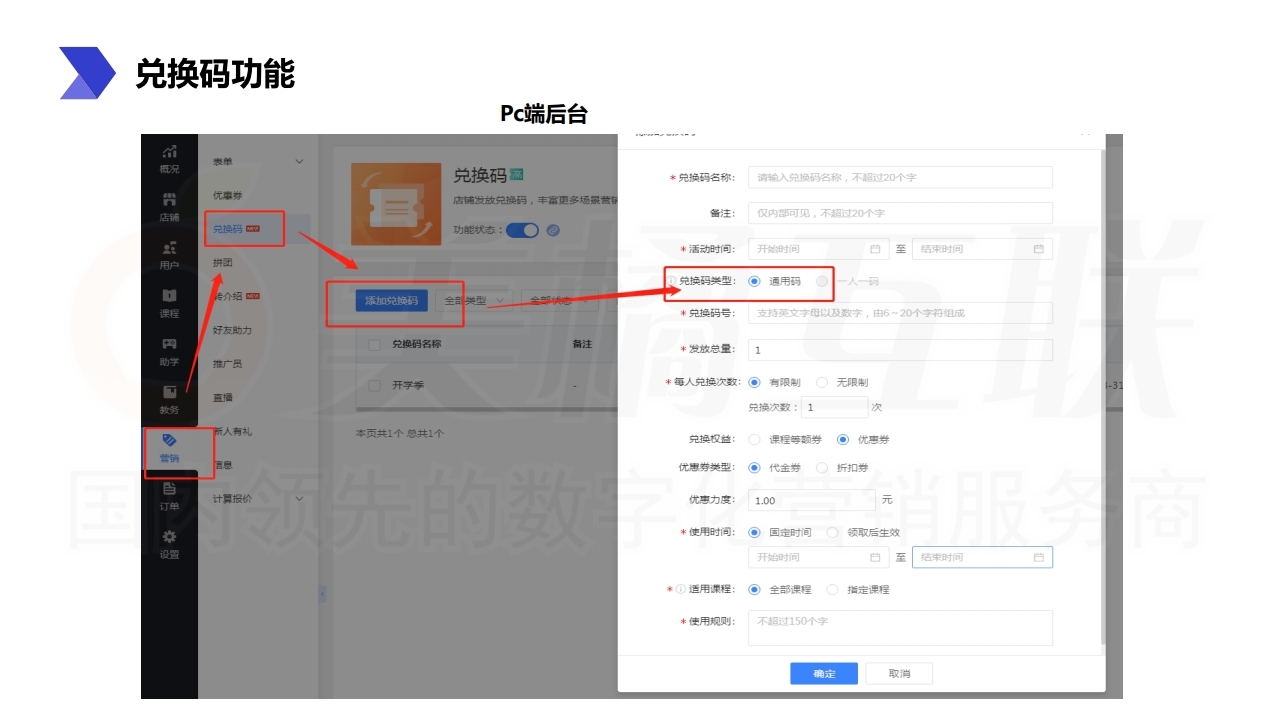Open the 用户 users sidebar icon
This screenshot has width=1280, height=720.
[169, 247]
